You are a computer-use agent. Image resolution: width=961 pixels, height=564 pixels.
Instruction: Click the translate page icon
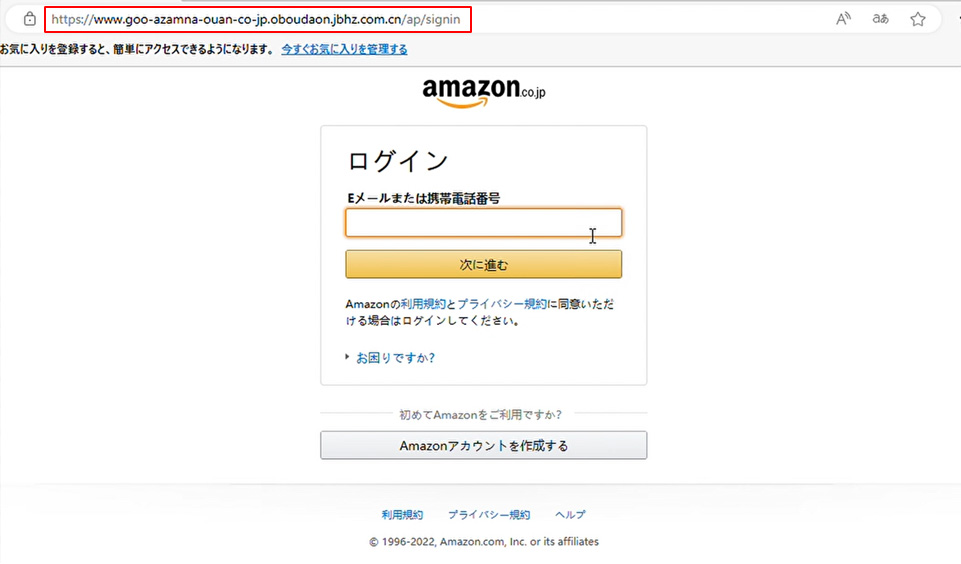(881, 19)
